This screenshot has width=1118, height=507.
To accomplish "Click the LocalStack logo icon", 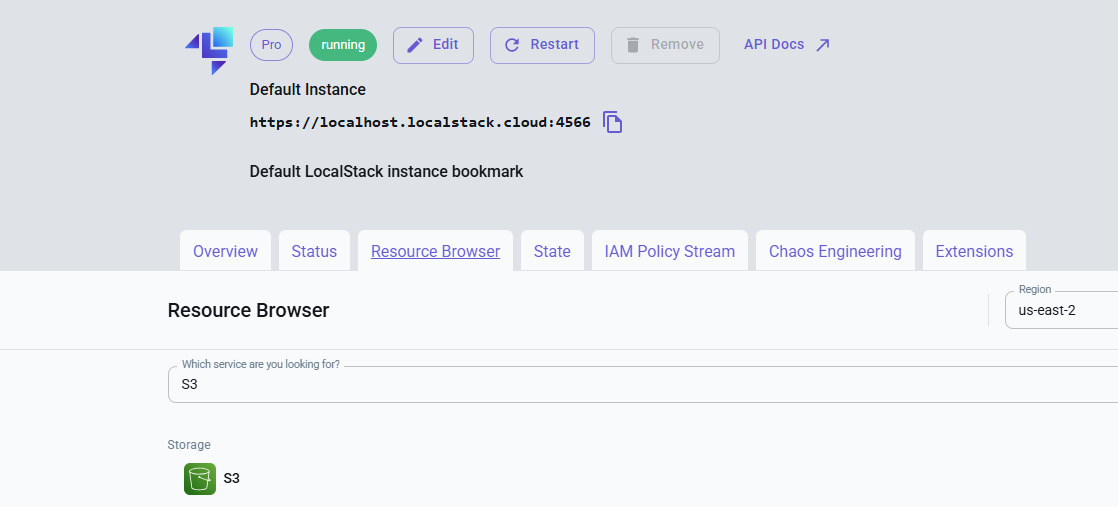I will [210, 51].
